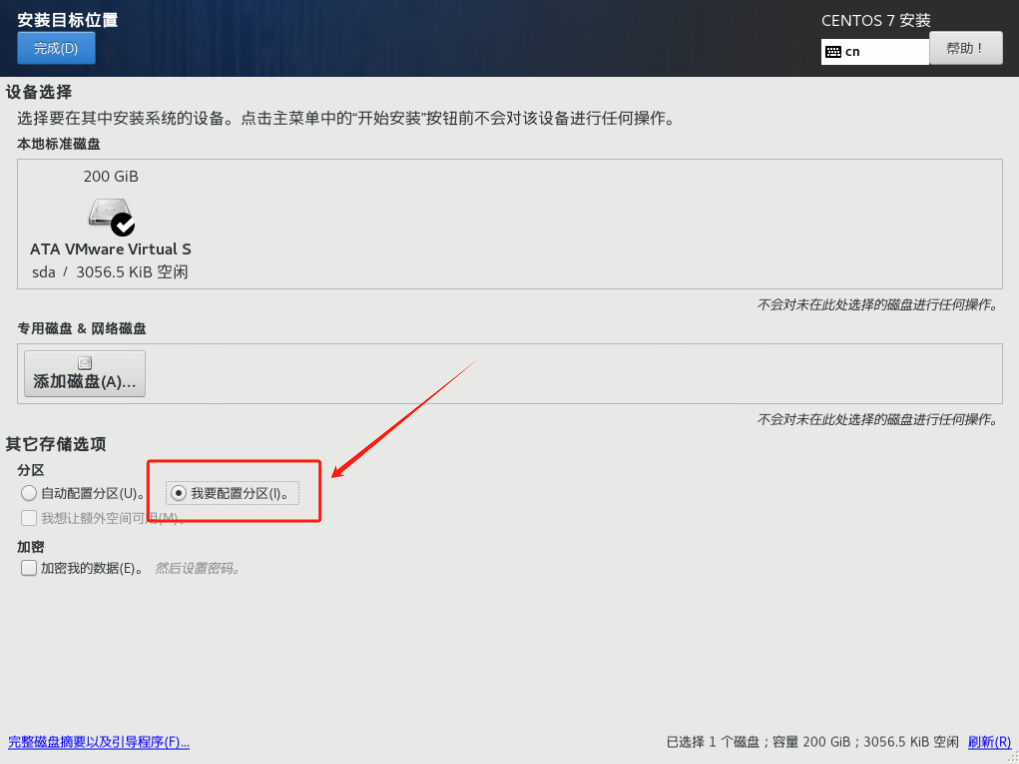Click the small disk icon above 添加磁盘
This screenshot has height=764, width=1019.
85,364
